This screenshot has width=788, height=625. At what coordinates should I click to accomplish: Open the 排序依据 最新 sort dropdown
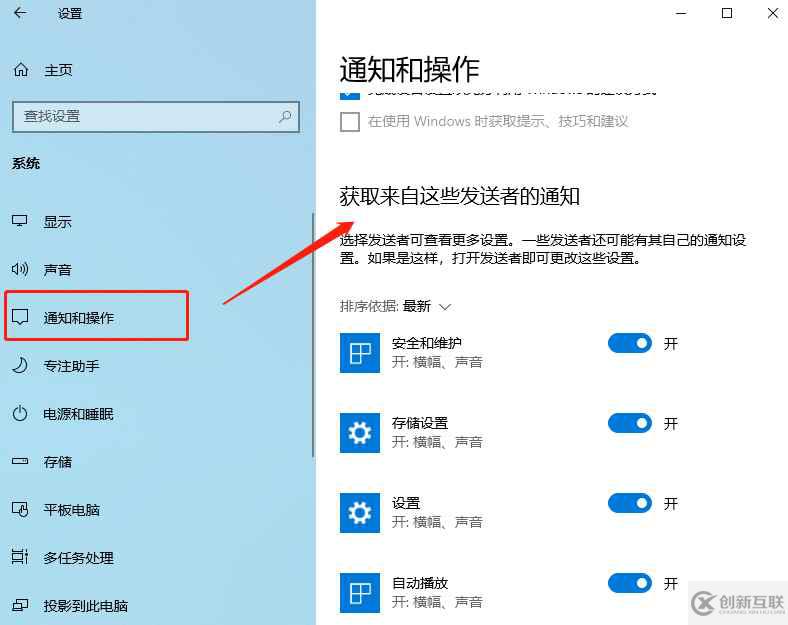click(x=396, y=306)
